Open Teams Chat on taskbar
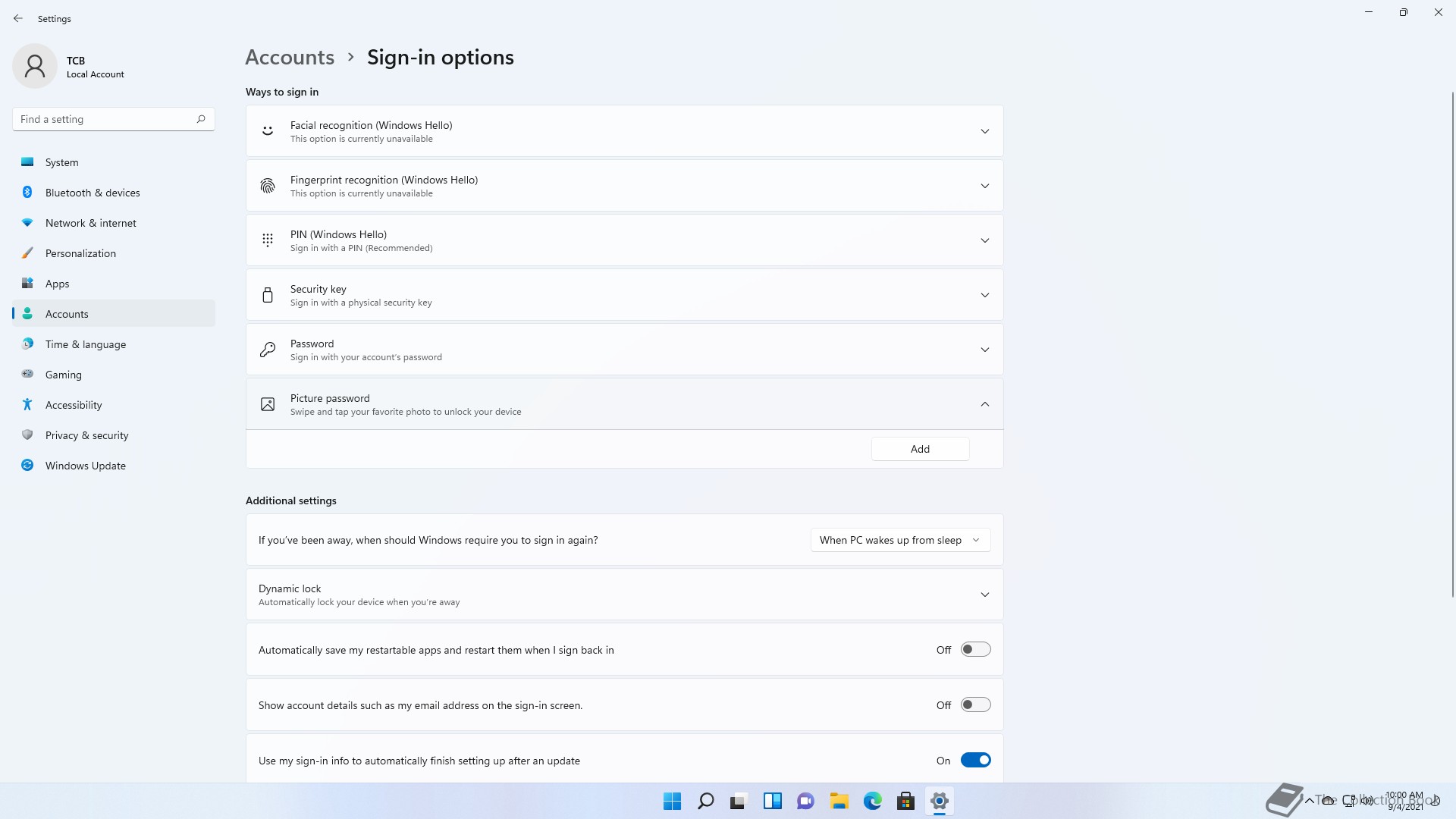1456x819 pixels. click(x=805, y=801)
